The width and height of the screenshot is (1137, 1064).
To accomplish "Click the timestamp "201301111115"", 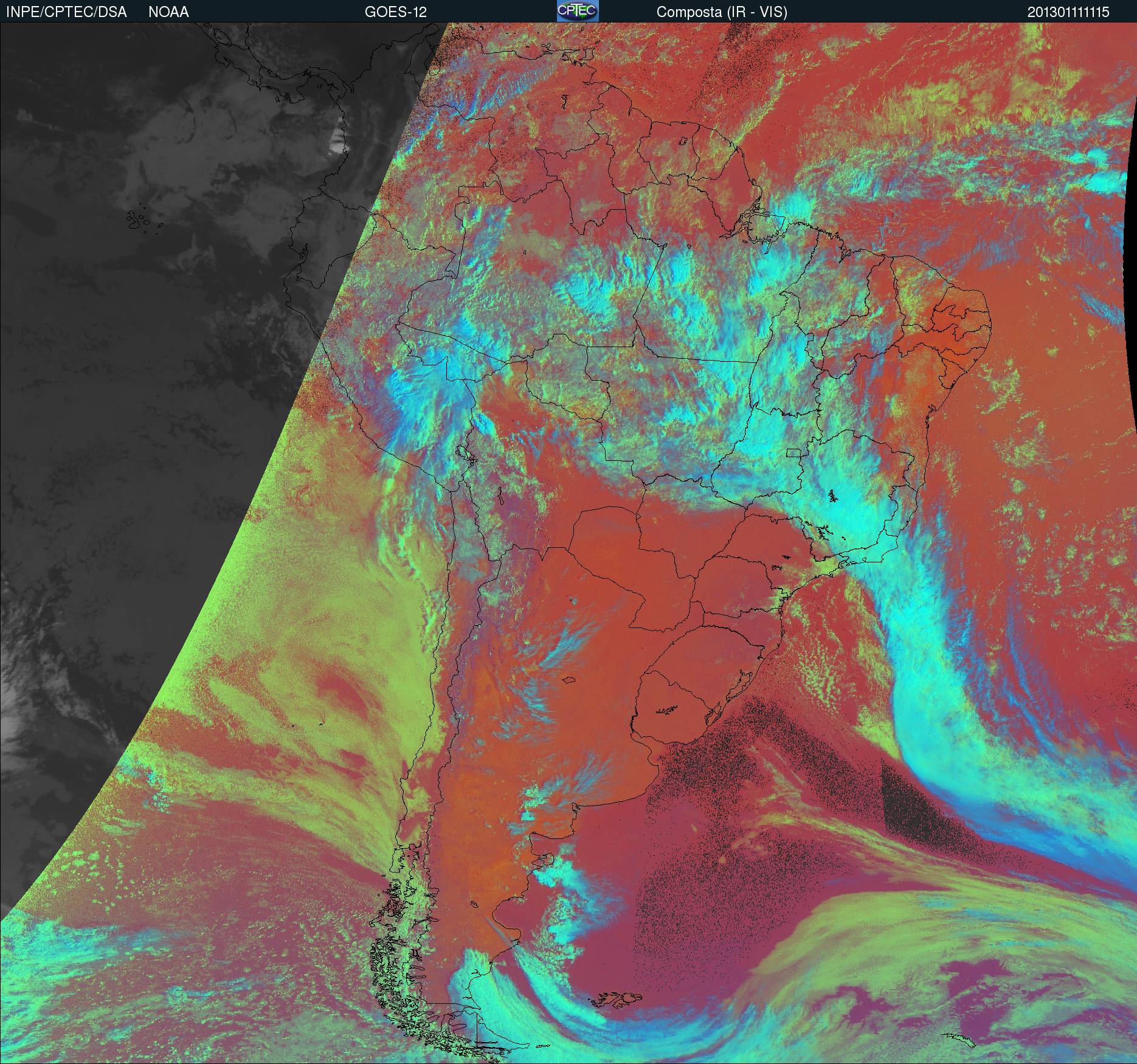I will (1068, 12).
